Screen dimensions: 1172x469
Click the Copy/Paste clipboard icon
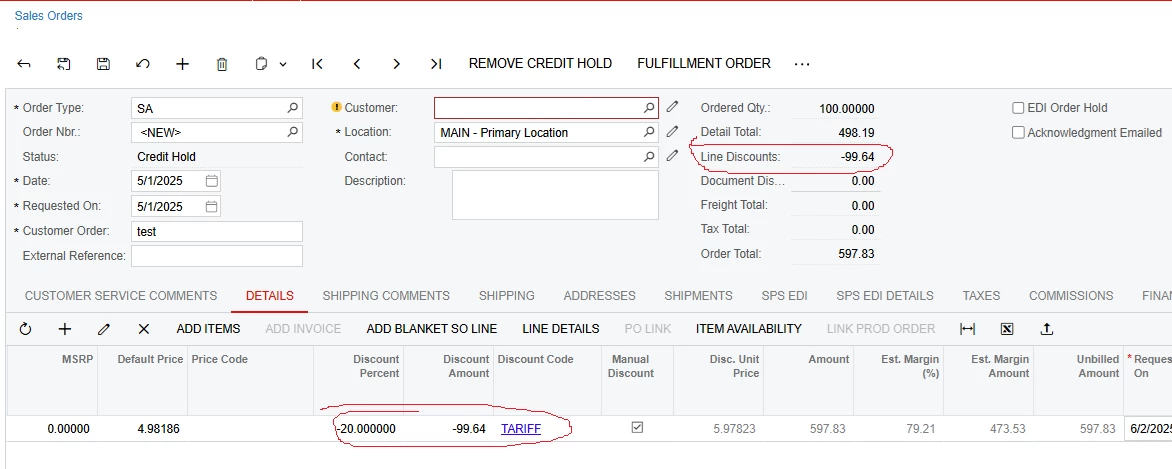[x=261, y=64]
